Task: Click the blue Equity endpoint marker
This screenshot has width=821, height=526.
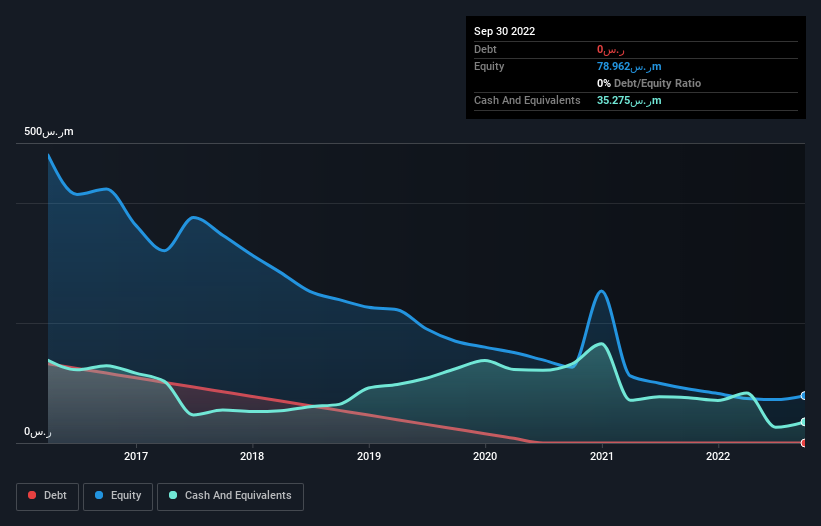Action: pyautogui.click(x=804, y=396)
